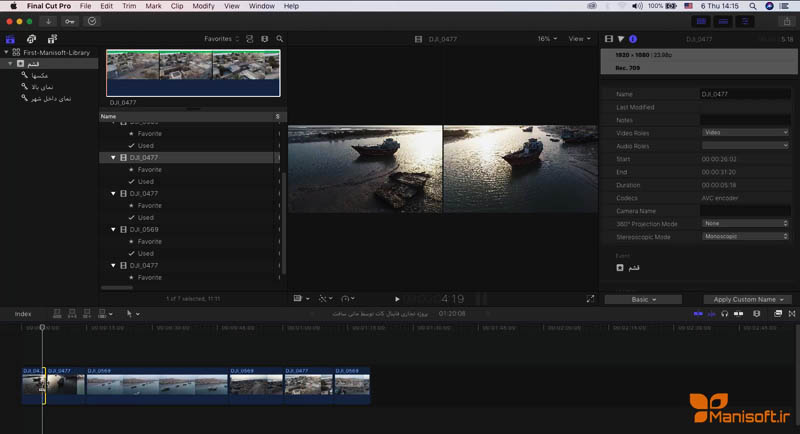Open the Clip menu
This screenshot has width=800, height=434.
pos(177,6)
